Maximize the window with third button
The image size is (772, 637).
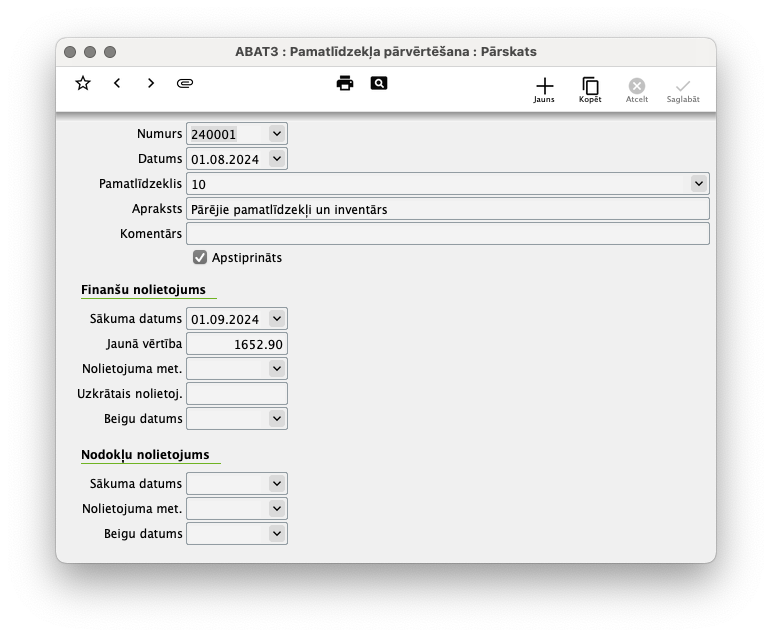point(110,52)
